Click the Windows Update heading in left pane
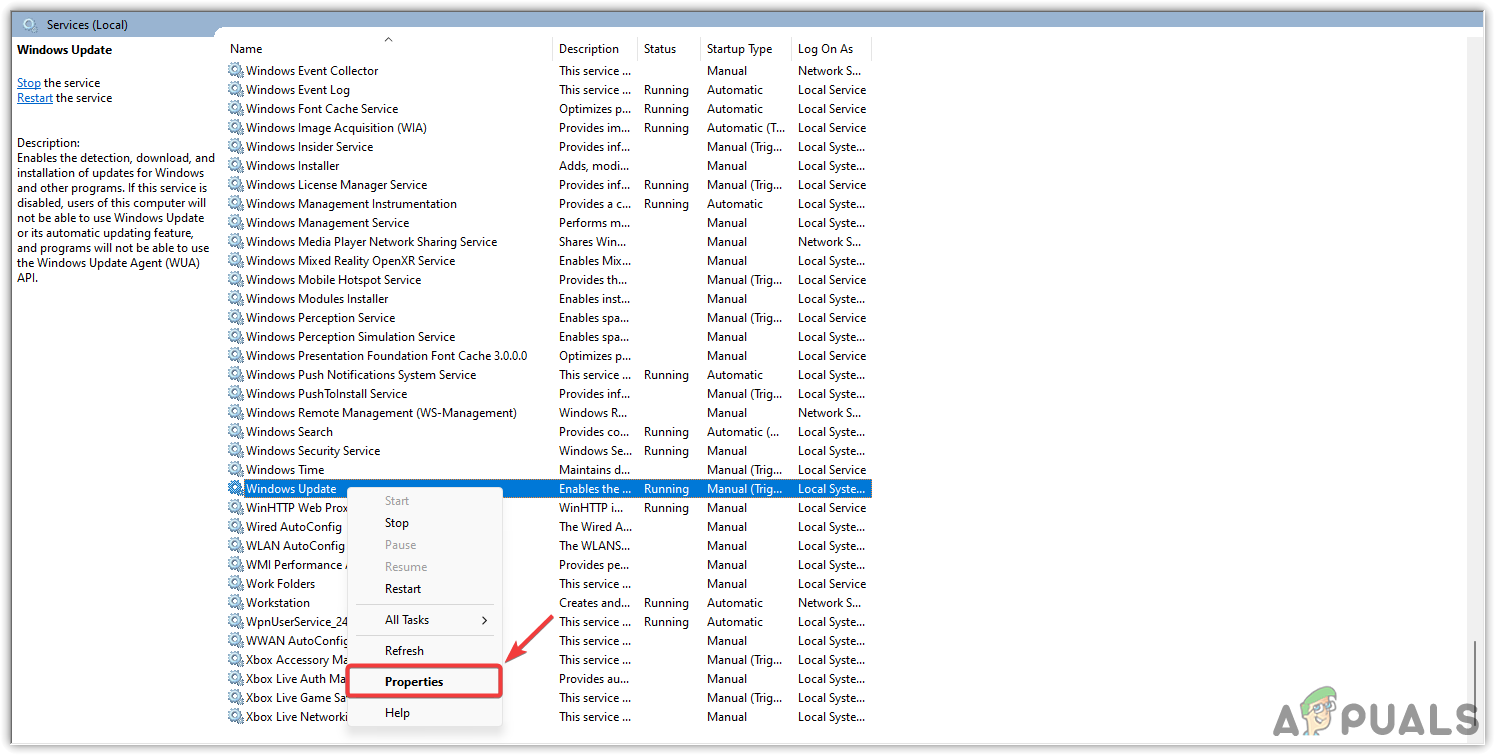Image resolution: width=1495 pixels, height=755 pixels. point(65,50)
